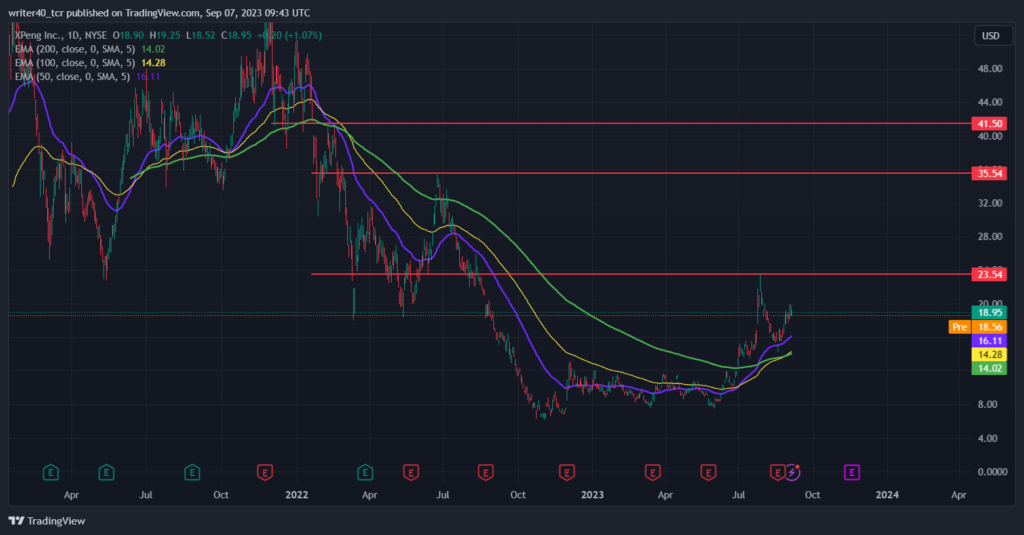Click the 41.50 red price label

pyautogui.click(x=989, y=123)
